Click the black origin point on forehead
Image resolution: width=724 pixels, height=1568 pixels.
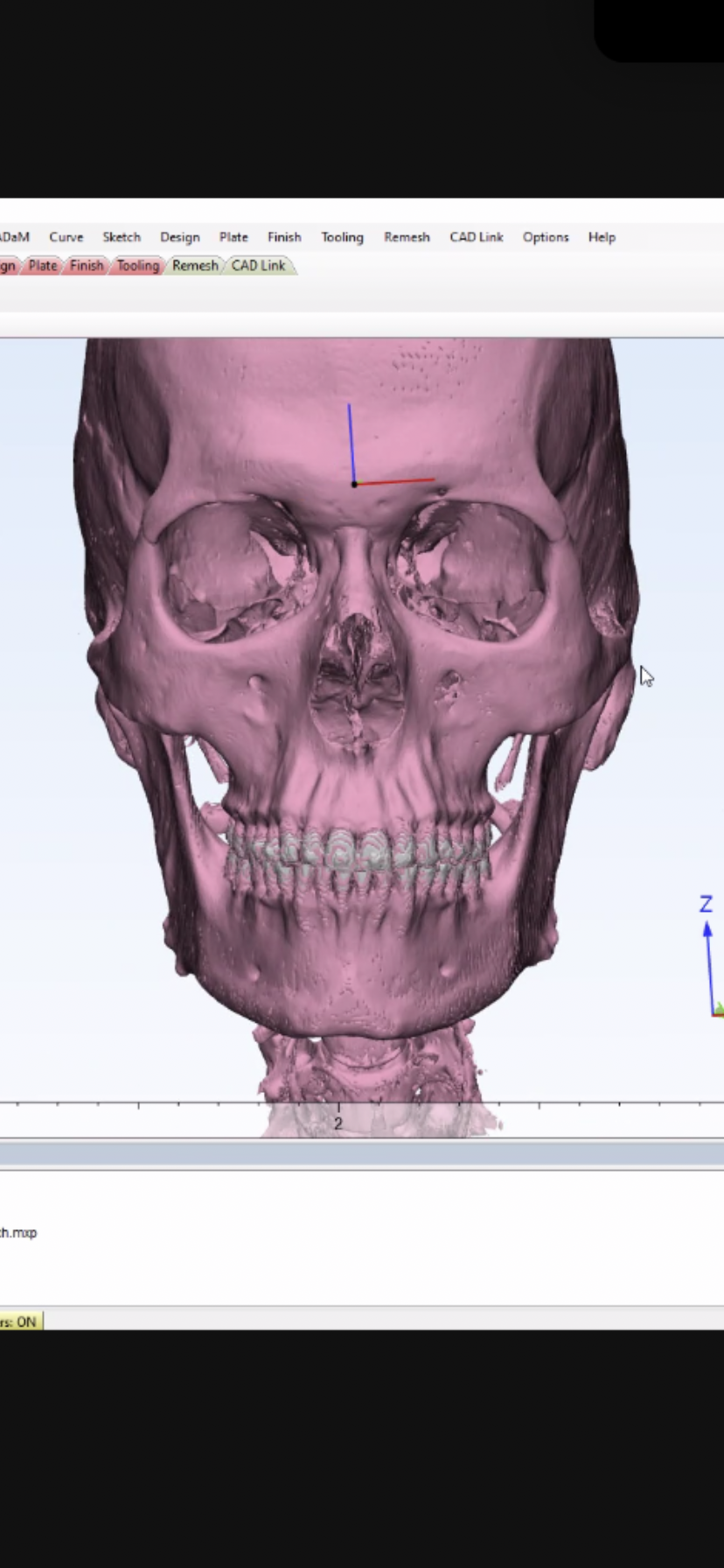354,484
